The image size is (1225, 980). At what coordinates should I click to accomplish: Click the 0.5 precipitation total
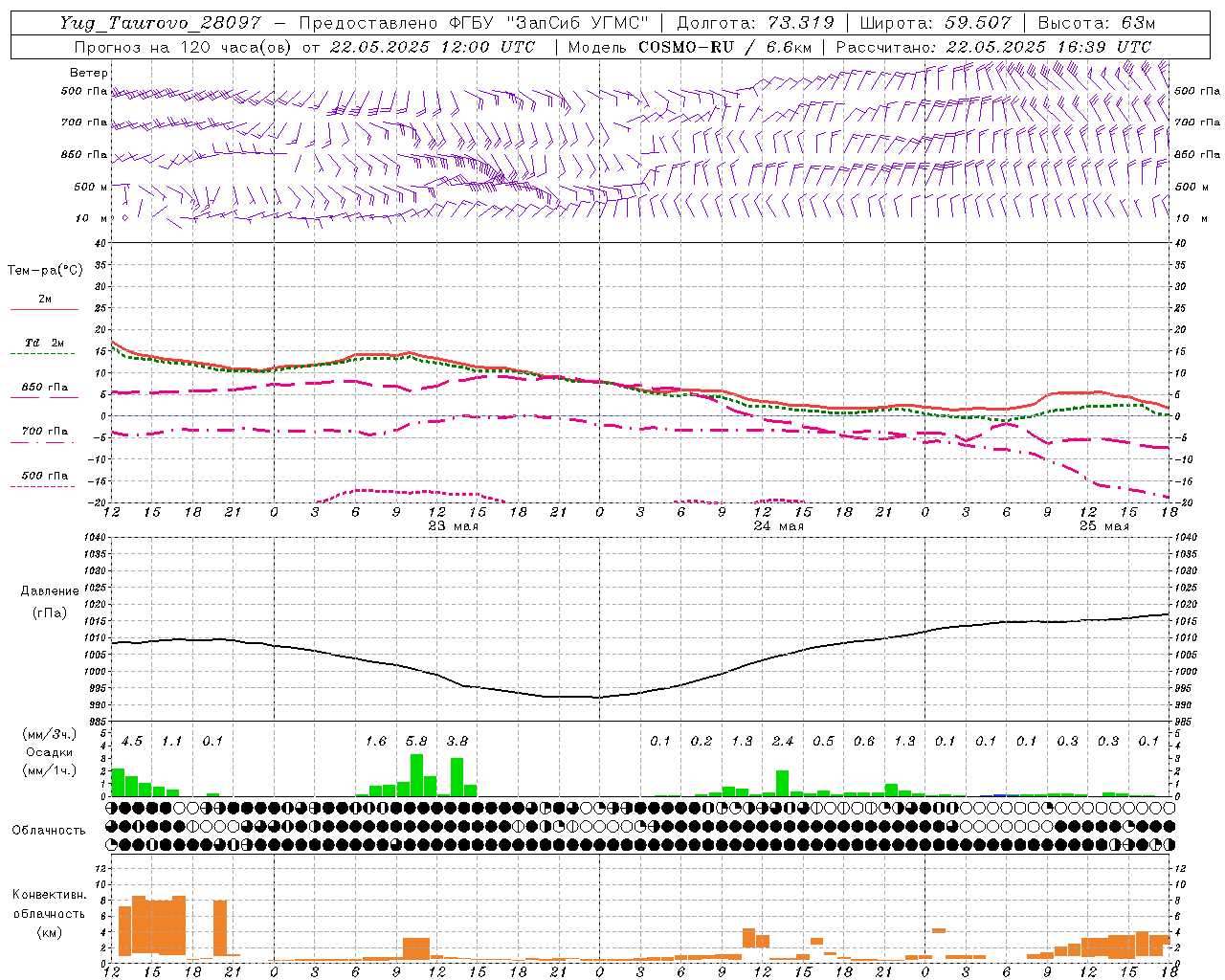(823, 742)
